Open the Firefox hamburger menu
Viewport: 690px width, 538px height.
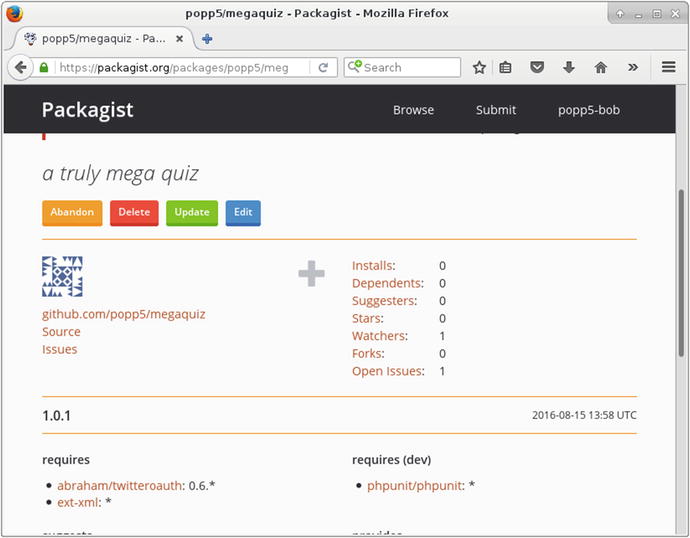668,67
